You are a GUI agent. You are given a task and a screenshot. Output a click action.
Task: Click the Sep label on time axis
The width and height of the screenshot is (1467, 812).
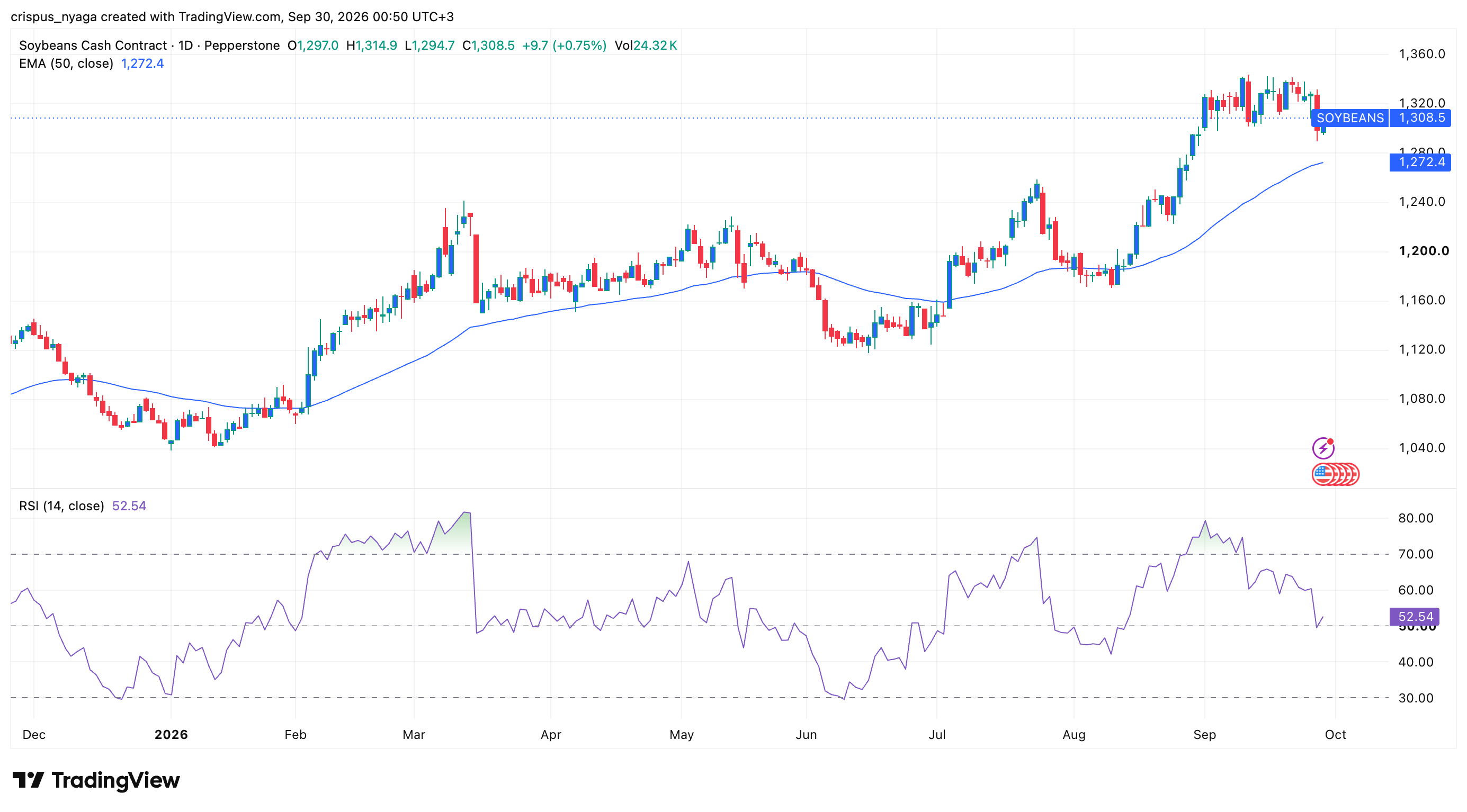point(1204,735)
